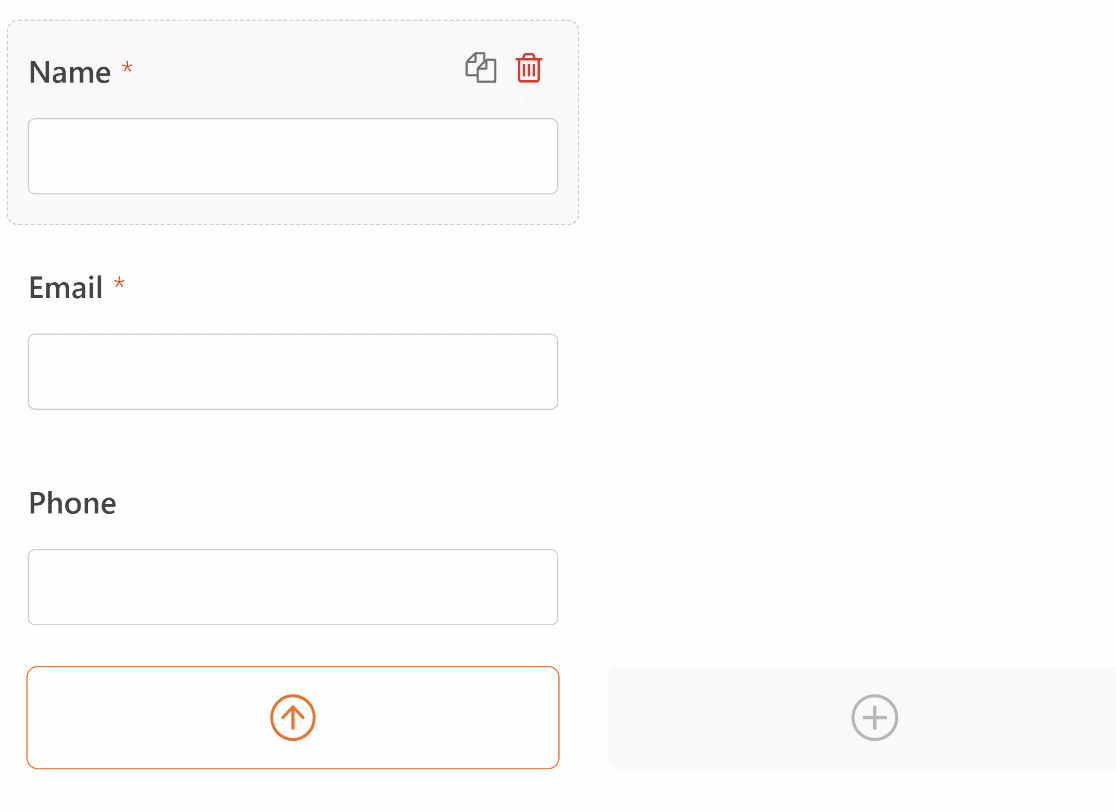Screen dimensions: 1116x812
Task: Click the gap between Email input and Phone label
Action: [x=293, y=447]
